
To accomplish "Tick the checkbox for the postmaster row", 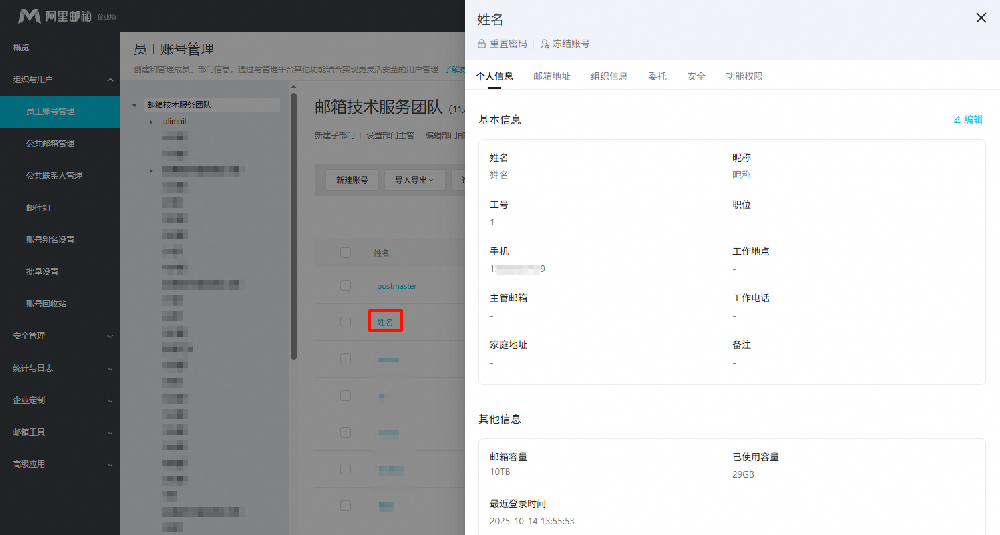I will [345, 286].
